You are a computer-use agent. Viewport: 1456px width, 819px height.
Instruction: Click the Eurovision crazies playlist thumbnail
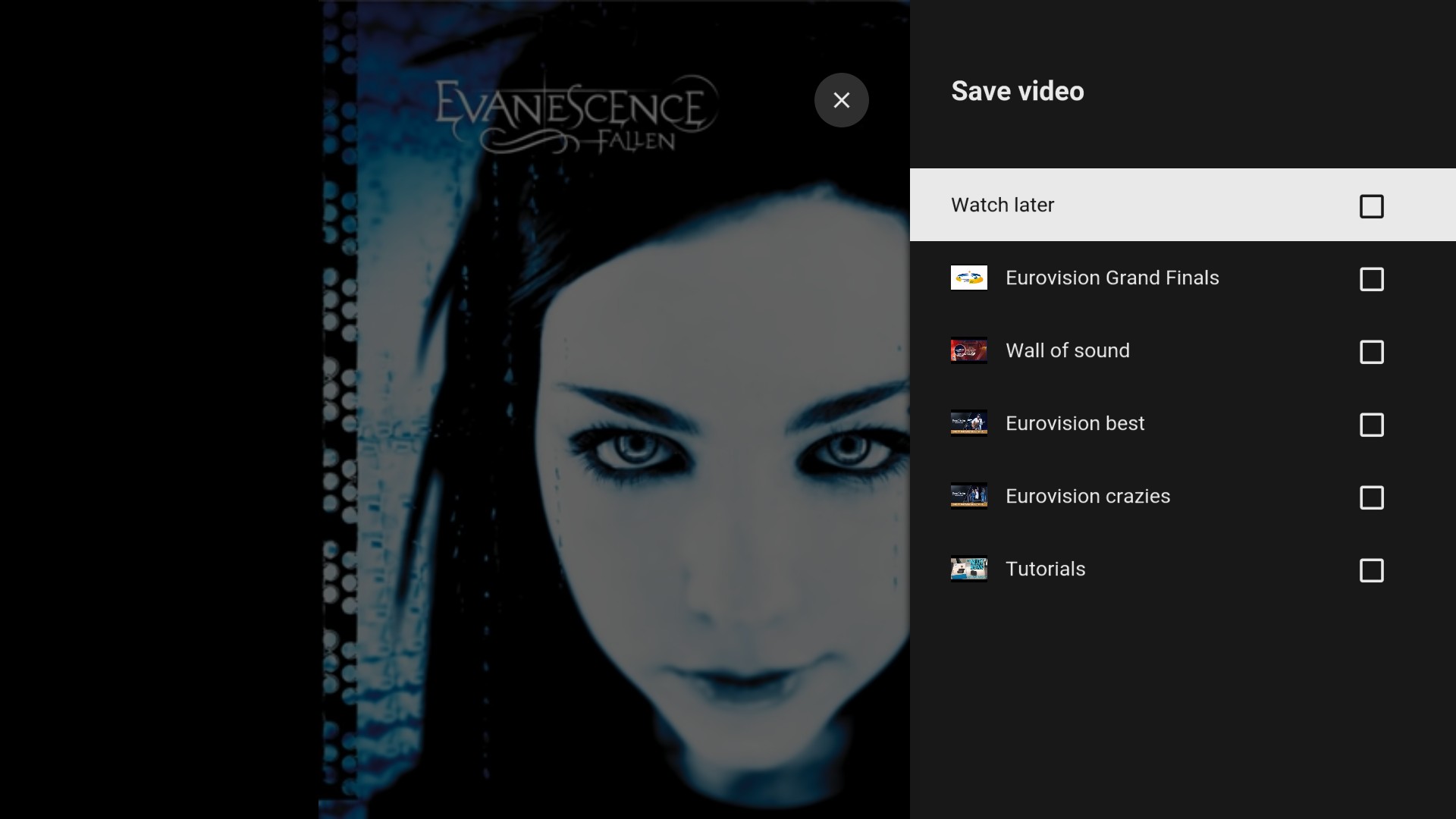(968, 496)
